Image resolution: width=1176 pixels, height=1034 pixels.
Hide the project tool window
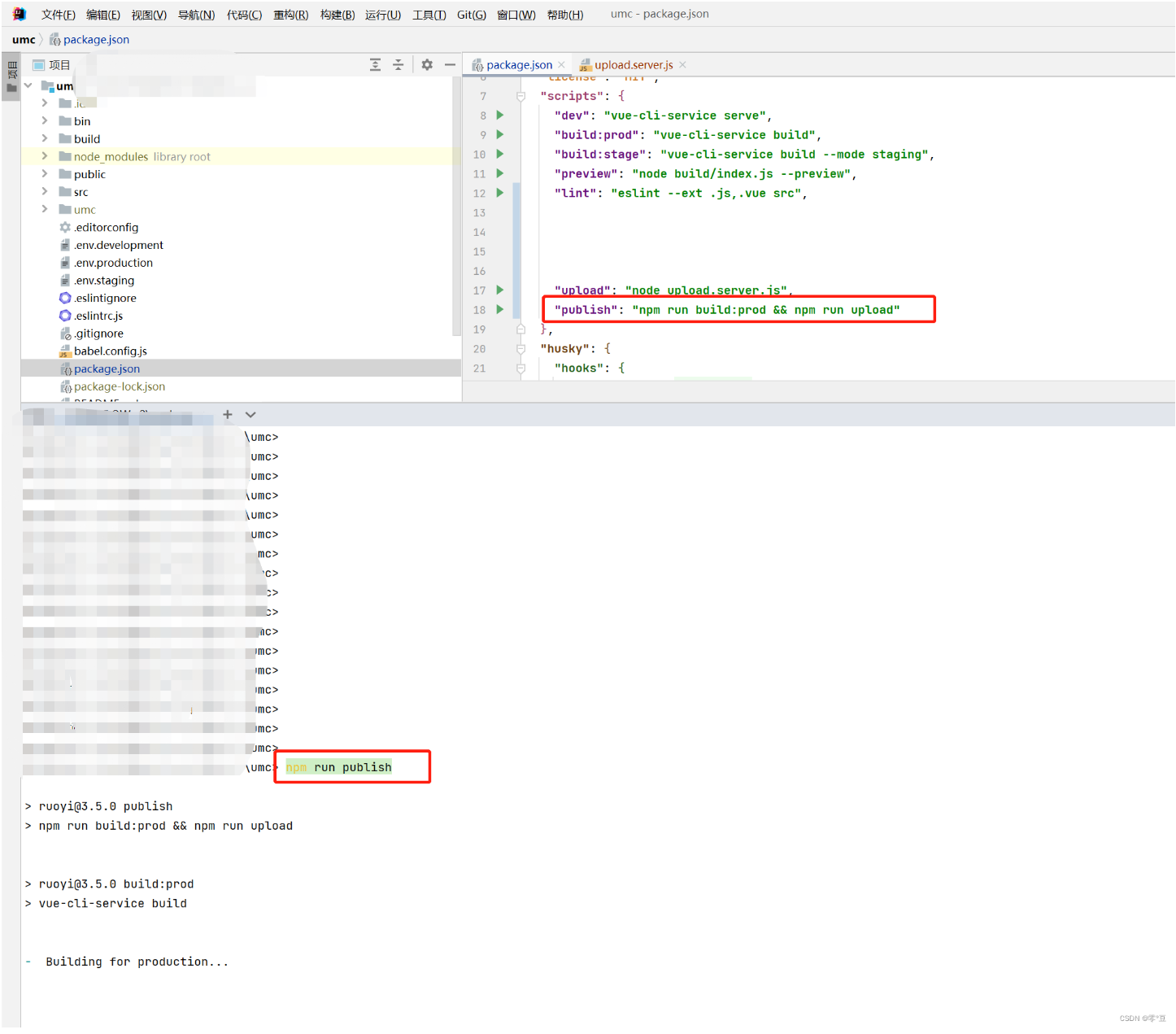pyautogui.click(x=450, y=65)
